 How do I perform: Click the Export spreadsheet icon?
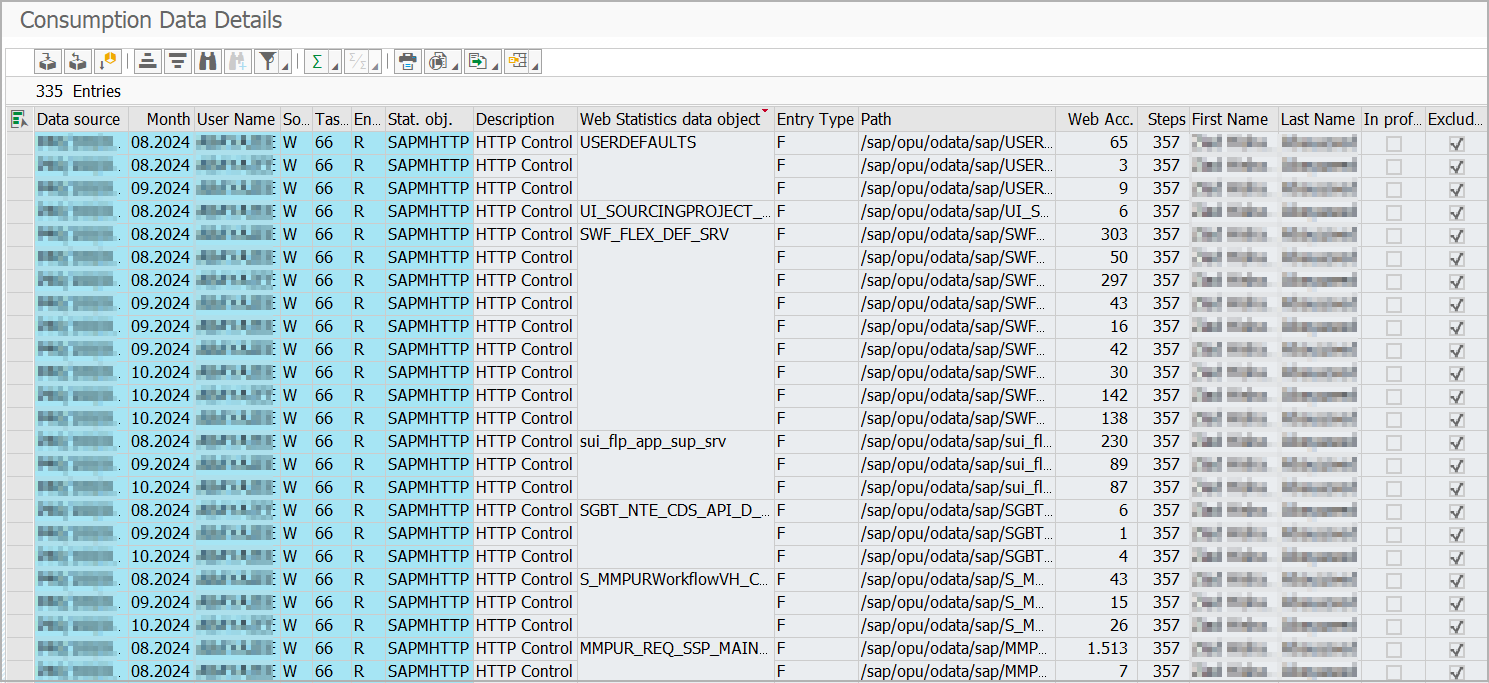click(478, 62)
